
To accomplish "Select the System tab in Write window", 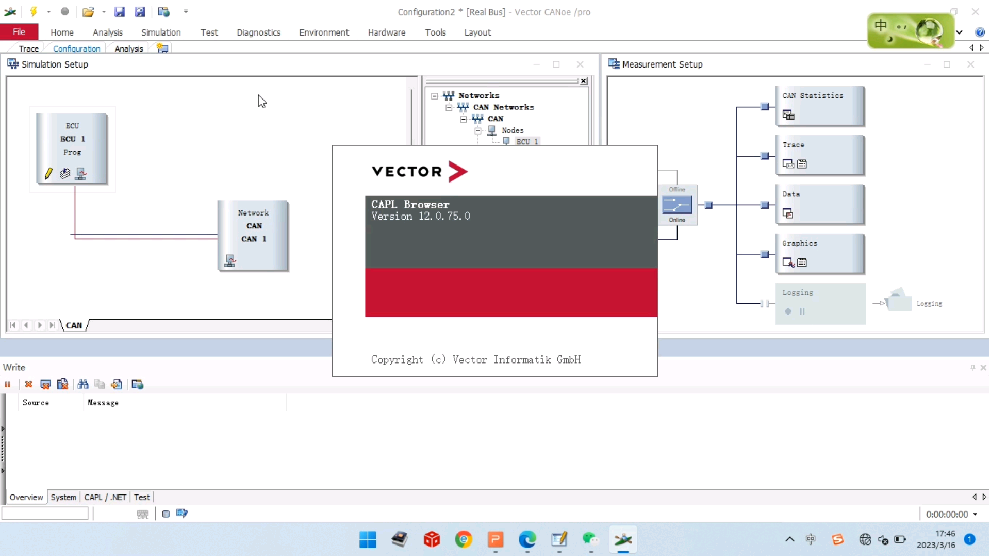I will 64,497.
